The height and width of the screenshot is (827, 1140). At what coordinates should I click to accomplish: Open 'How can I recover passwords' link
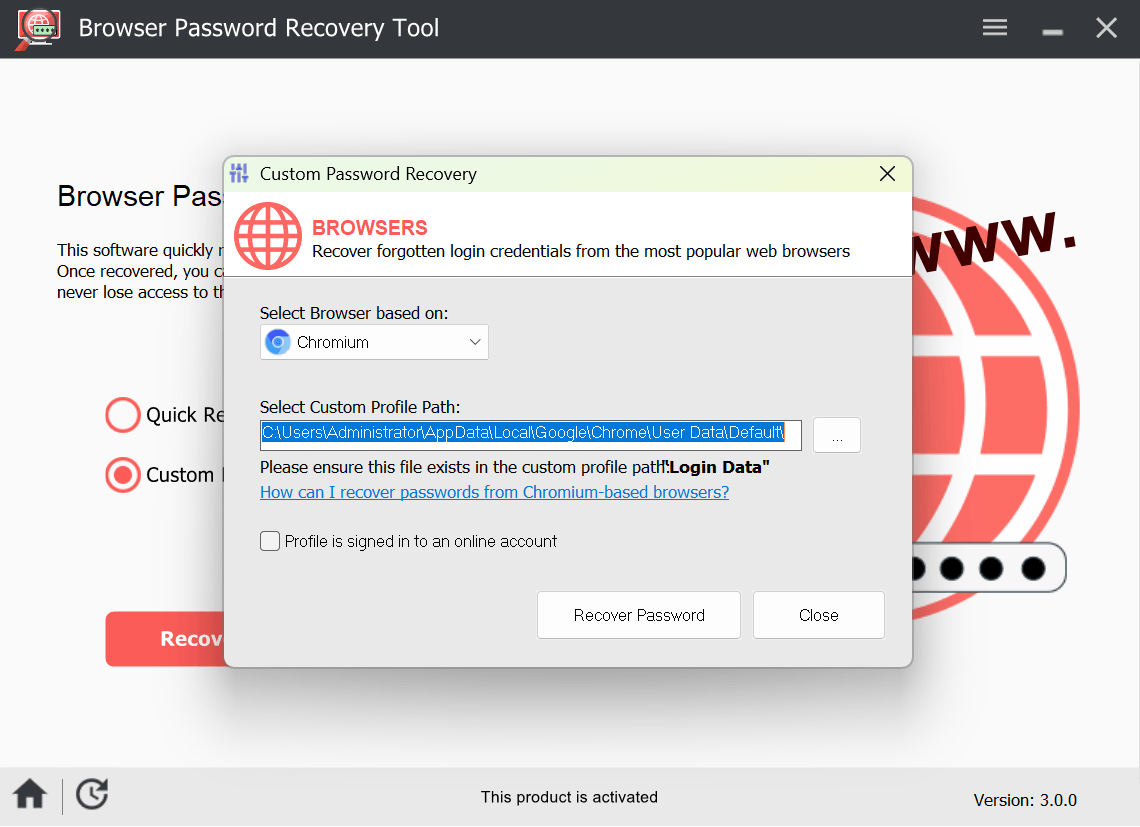(x=494, y=492)
